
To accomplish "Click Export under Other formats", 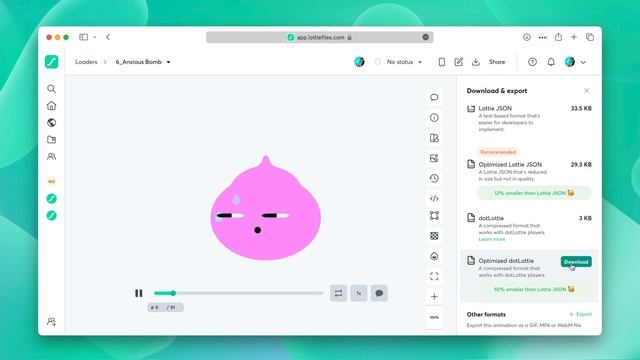I will 580,314.
